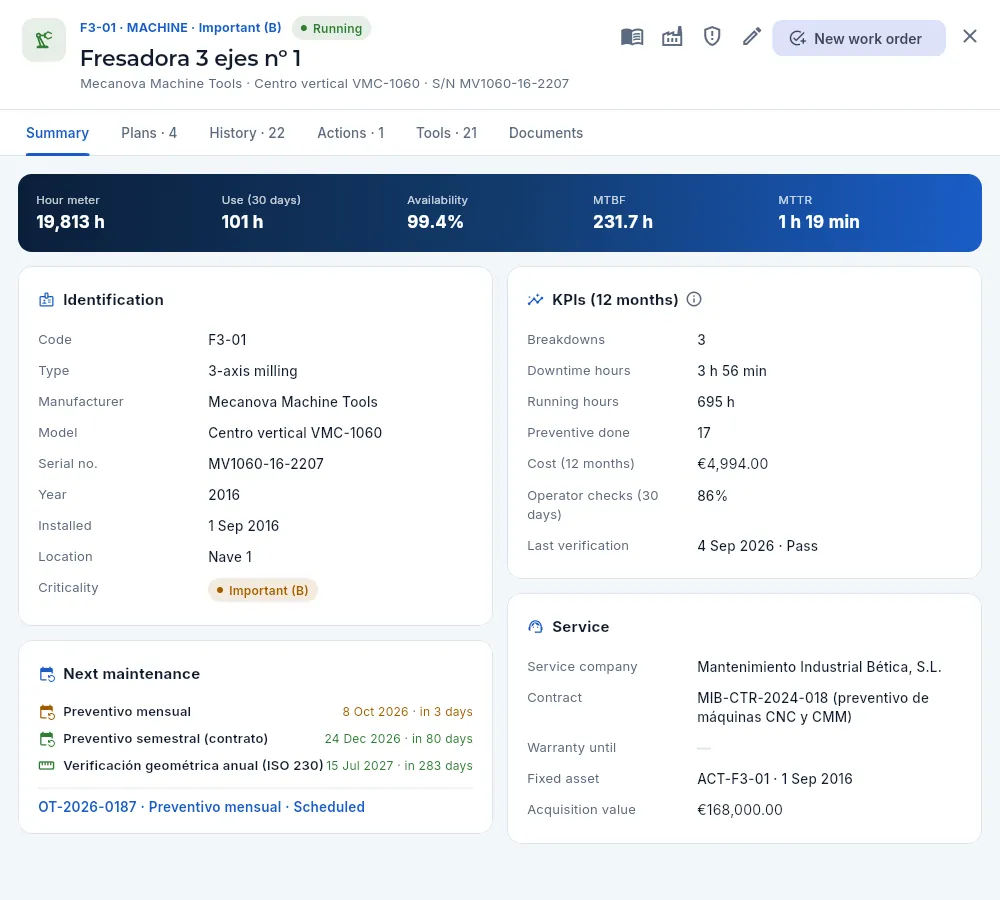
Task: Click the KPIs trend chart icon
Action: (x=535, y=300)
